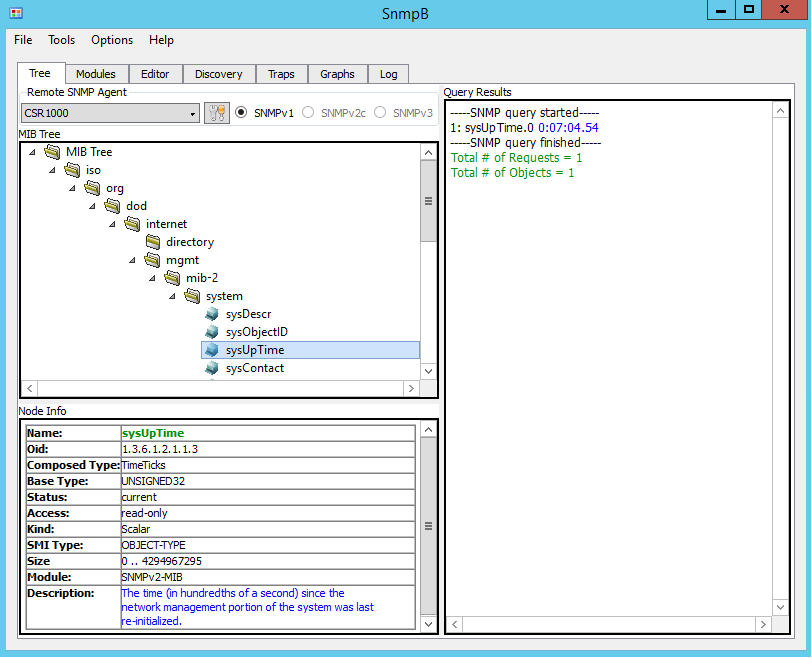Viewport: 812px width, 658px height.
Task: Click the internet folder icon
Action: [131, 223]
